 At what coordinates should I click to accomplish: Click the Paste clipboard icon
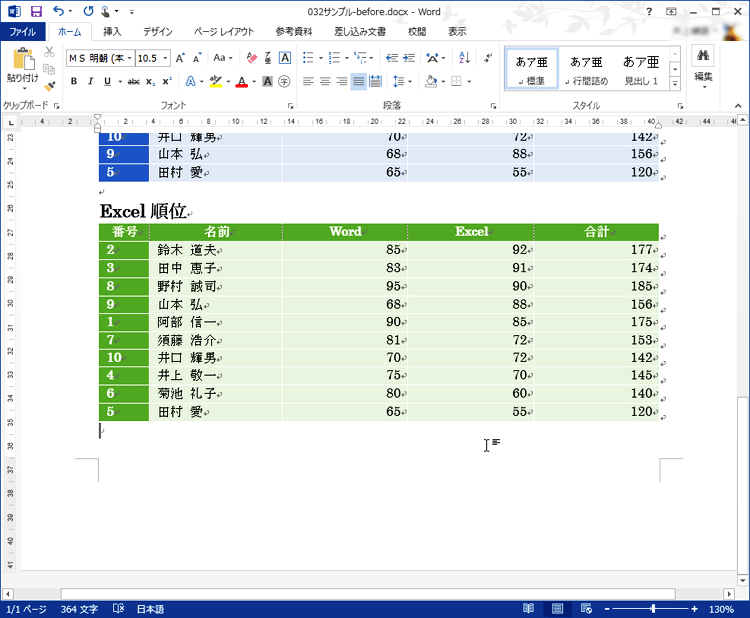pos(23,59)
